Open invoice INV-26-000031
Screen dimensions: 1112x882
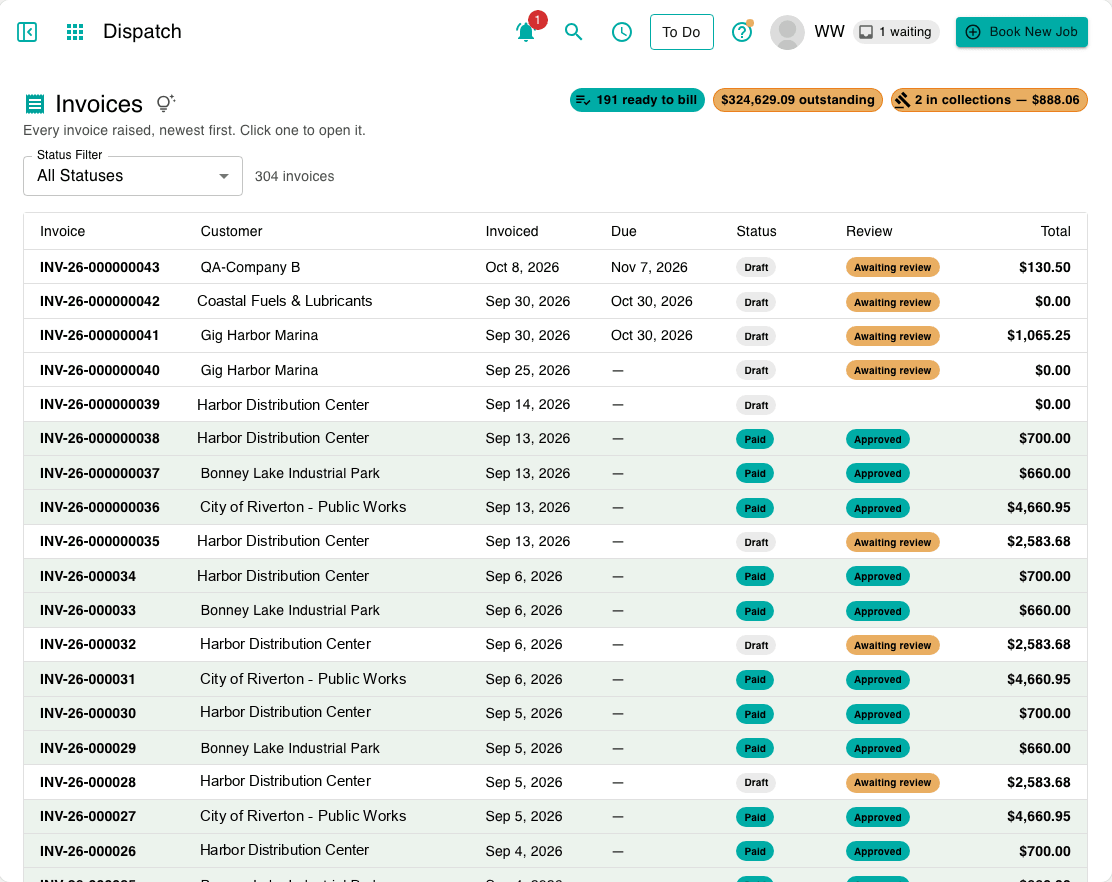tap(555, 679)
